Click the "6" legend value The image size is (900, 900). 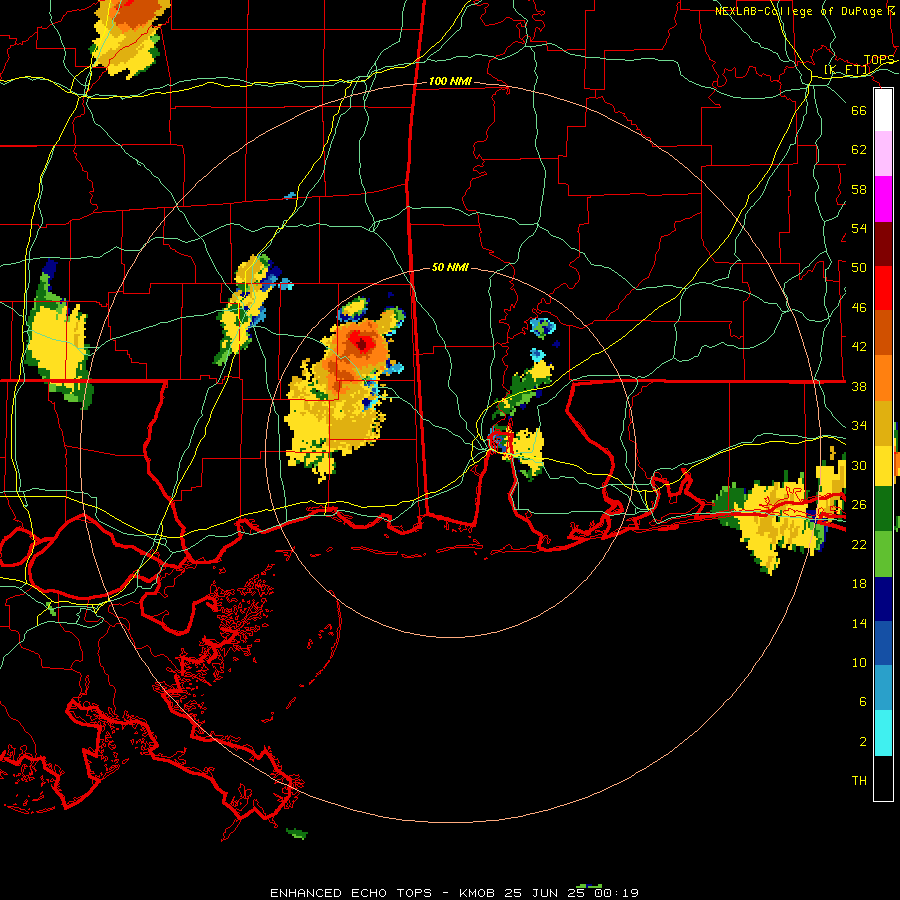click(x=862, y=701)
